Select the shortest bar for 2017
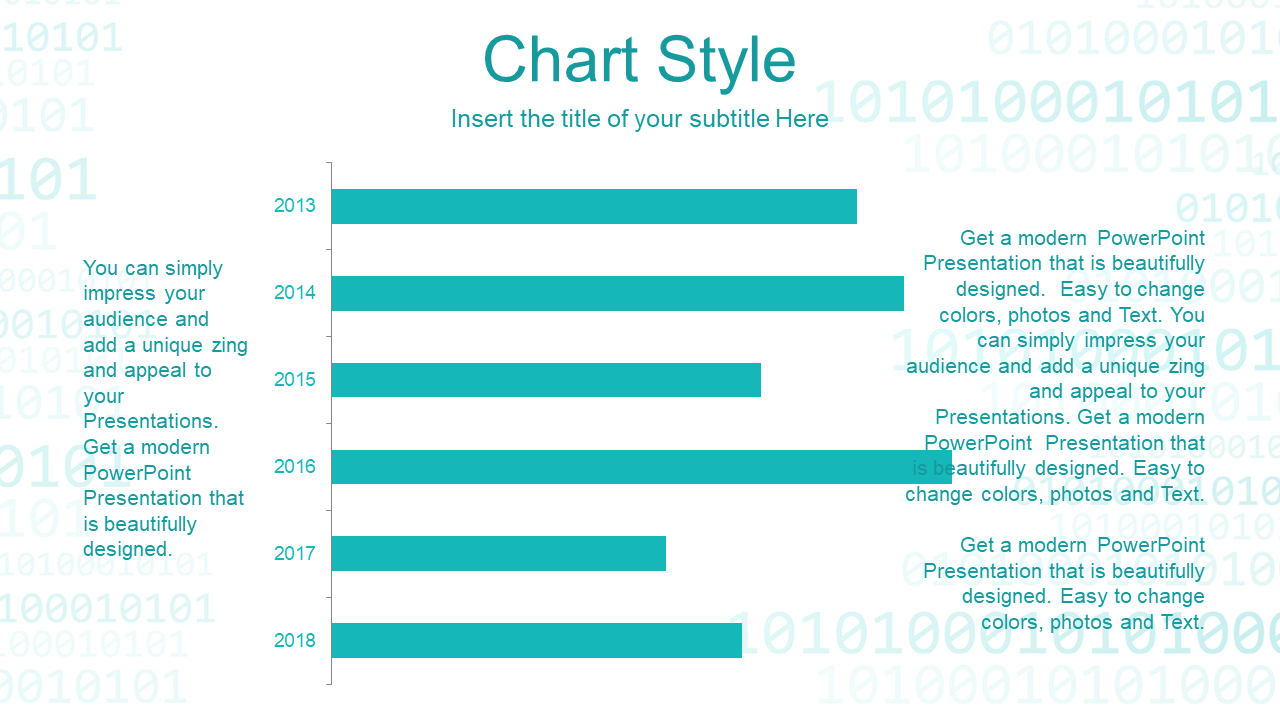Image resolution: width=1280 pixels, height=720 pixels. [499, 553]
